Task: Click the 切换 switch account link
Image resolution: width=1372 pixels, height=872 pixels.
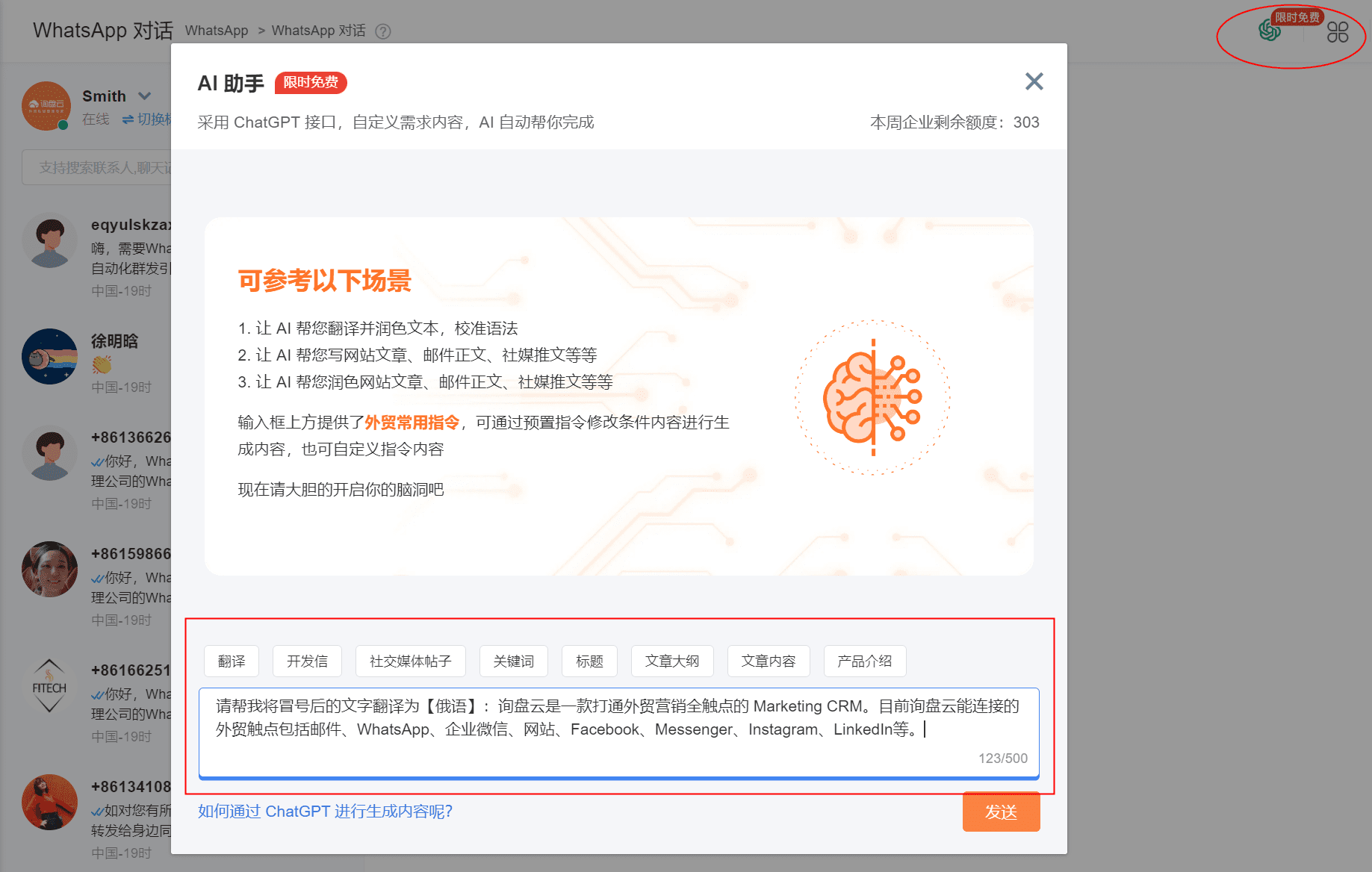Action: (x=148, y=119)
